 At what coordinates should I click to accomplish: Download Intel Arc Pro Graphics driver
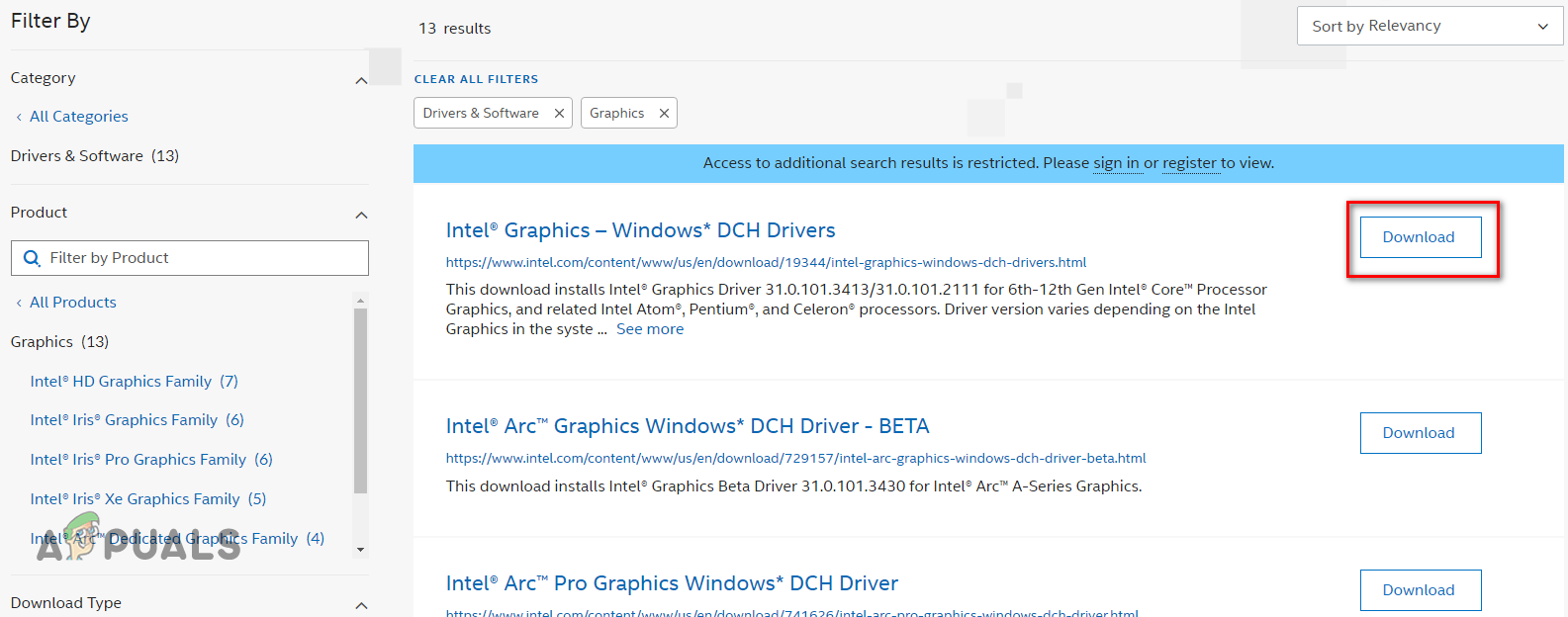pos(1420,590)
